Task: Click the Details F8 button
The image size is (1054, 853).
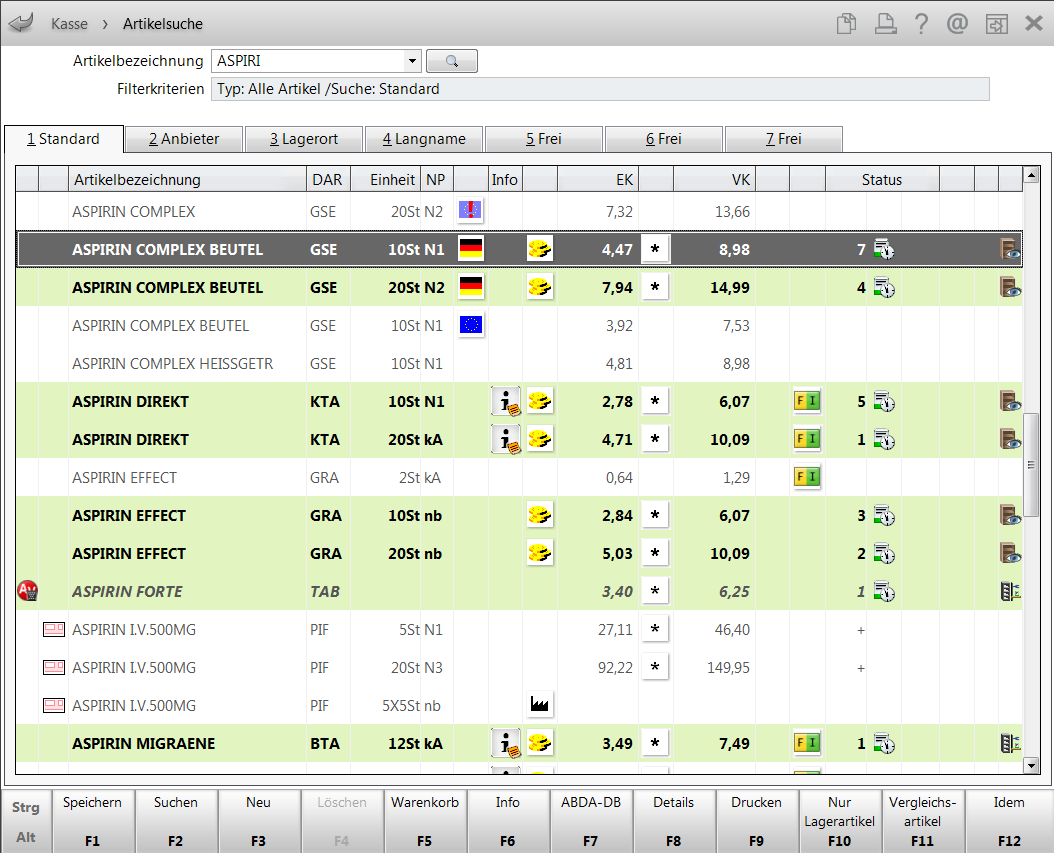Action: [674, 821]
